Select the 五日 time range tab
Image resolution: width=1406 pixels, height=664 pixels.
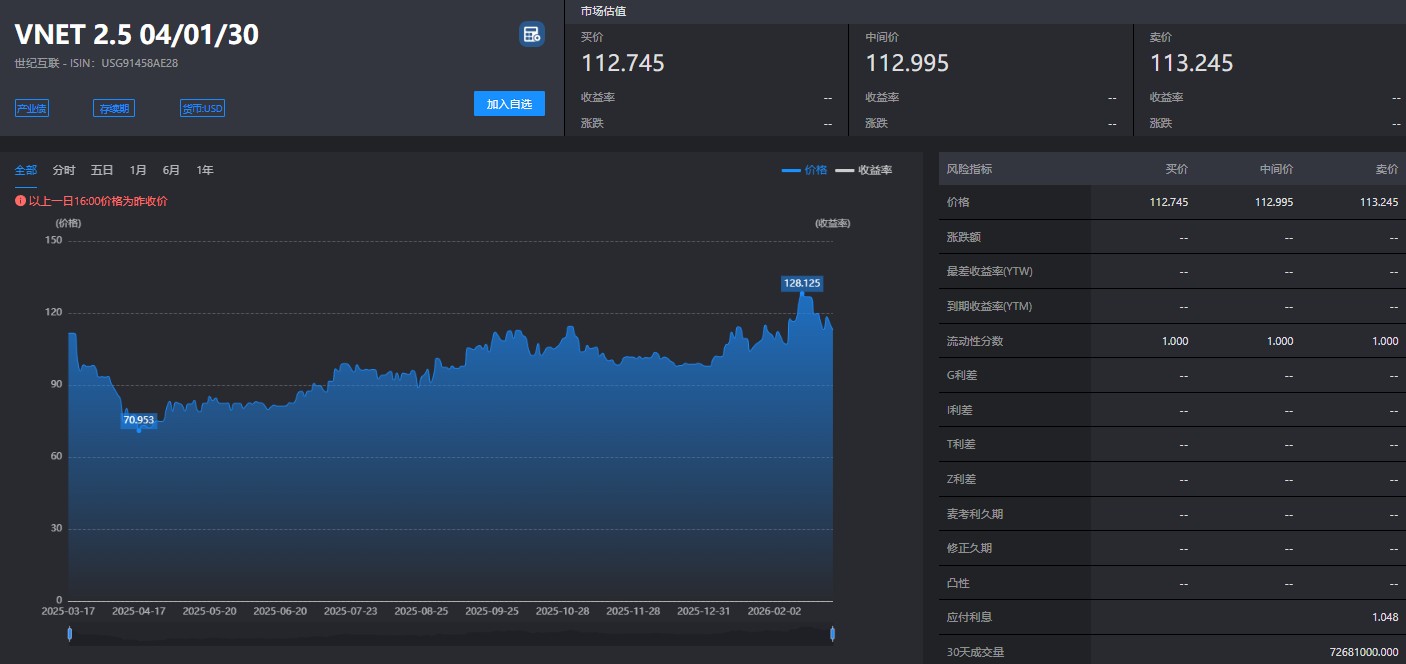click(102, 170)
